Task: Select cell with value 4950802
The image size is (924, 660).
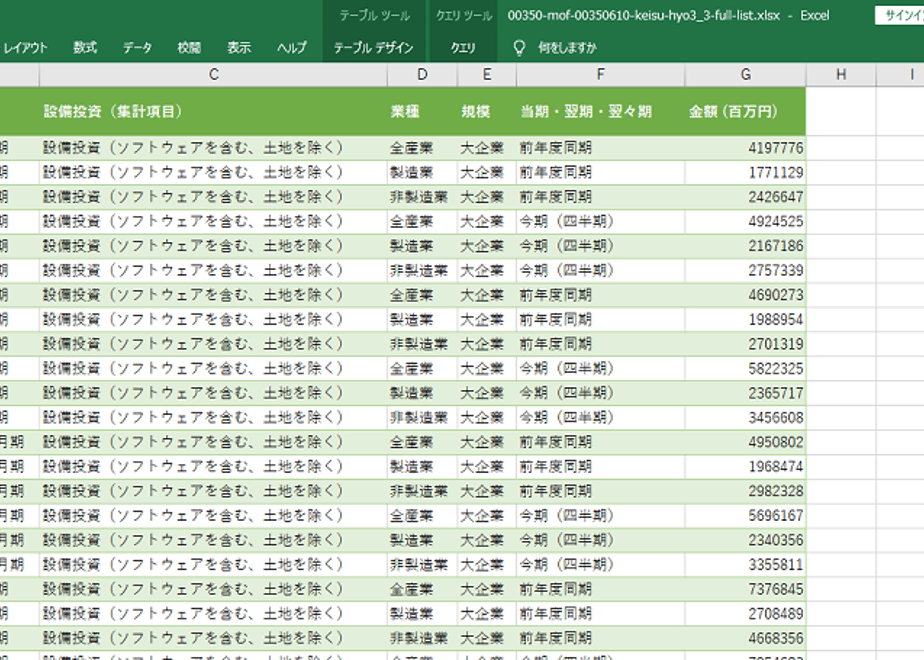Action: click(745, 443)
